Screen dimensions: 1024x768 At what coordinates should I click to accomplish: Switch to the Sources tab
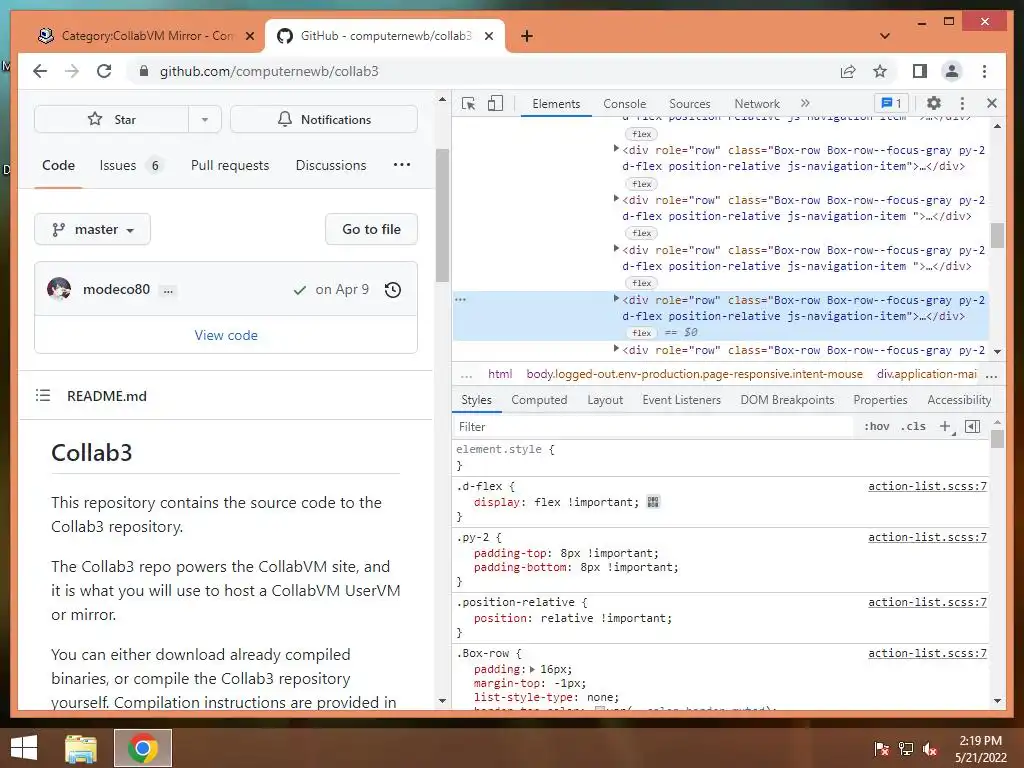pos(690,104)
